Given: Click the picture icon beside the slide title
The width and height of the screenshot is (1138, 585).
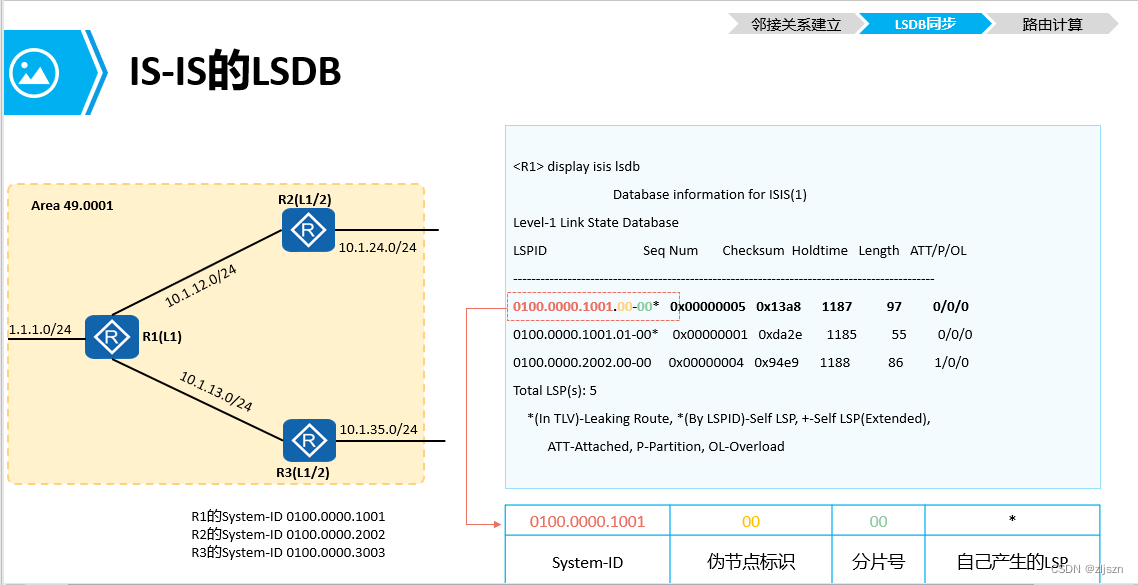Looking at the screenshot, I should point(35,73).
